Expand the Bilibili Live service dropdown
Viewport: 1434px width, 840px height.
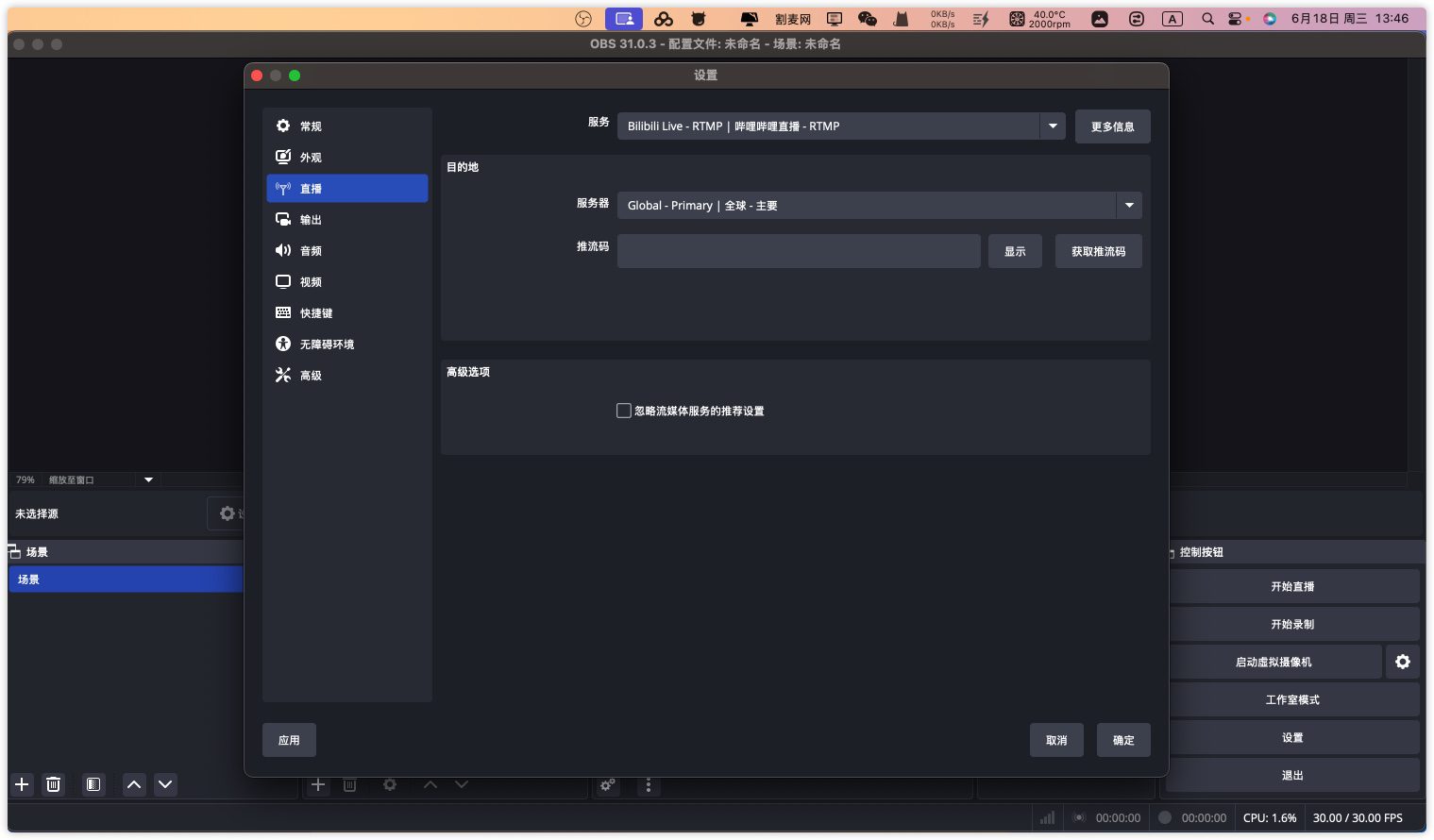[1053, 126]
